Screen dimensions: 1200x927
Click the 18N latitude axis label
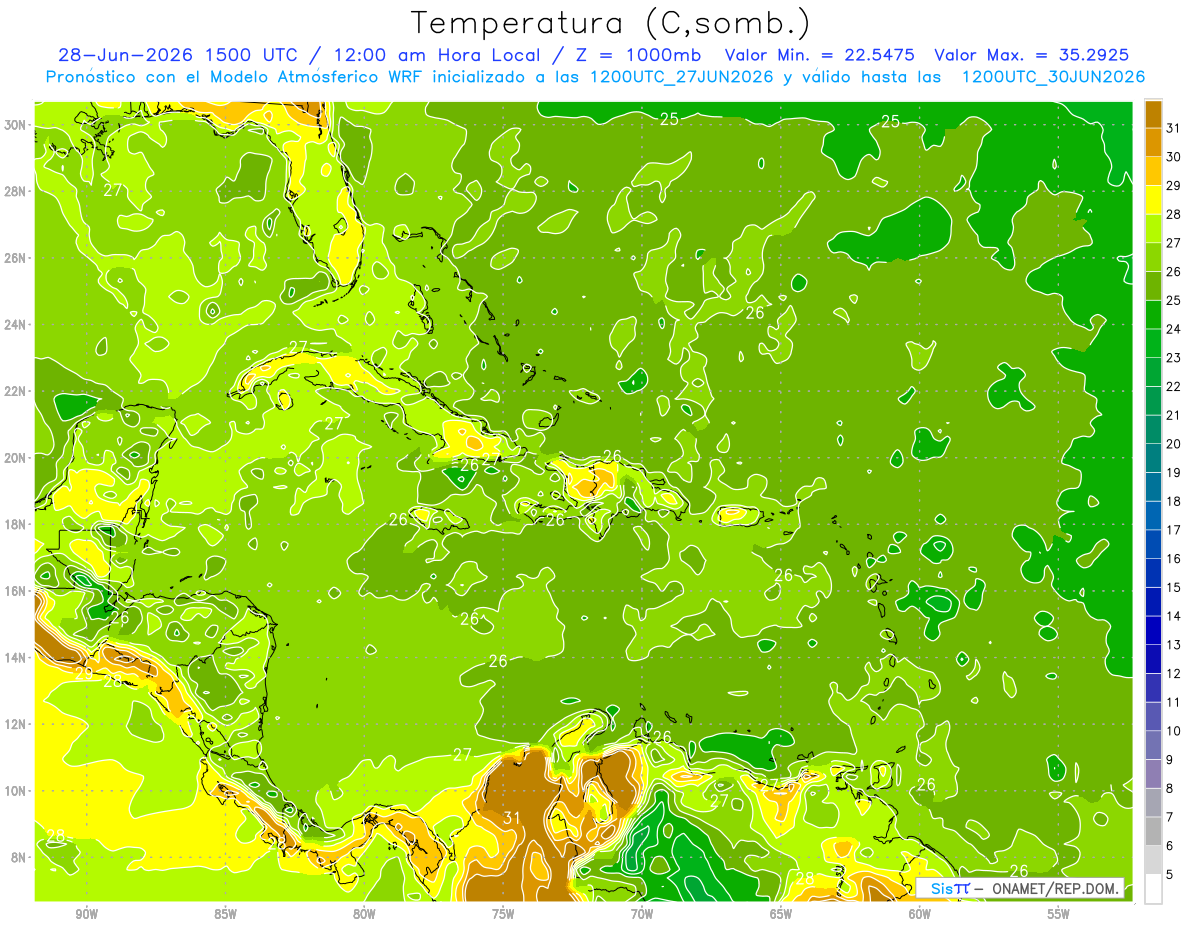17,524
